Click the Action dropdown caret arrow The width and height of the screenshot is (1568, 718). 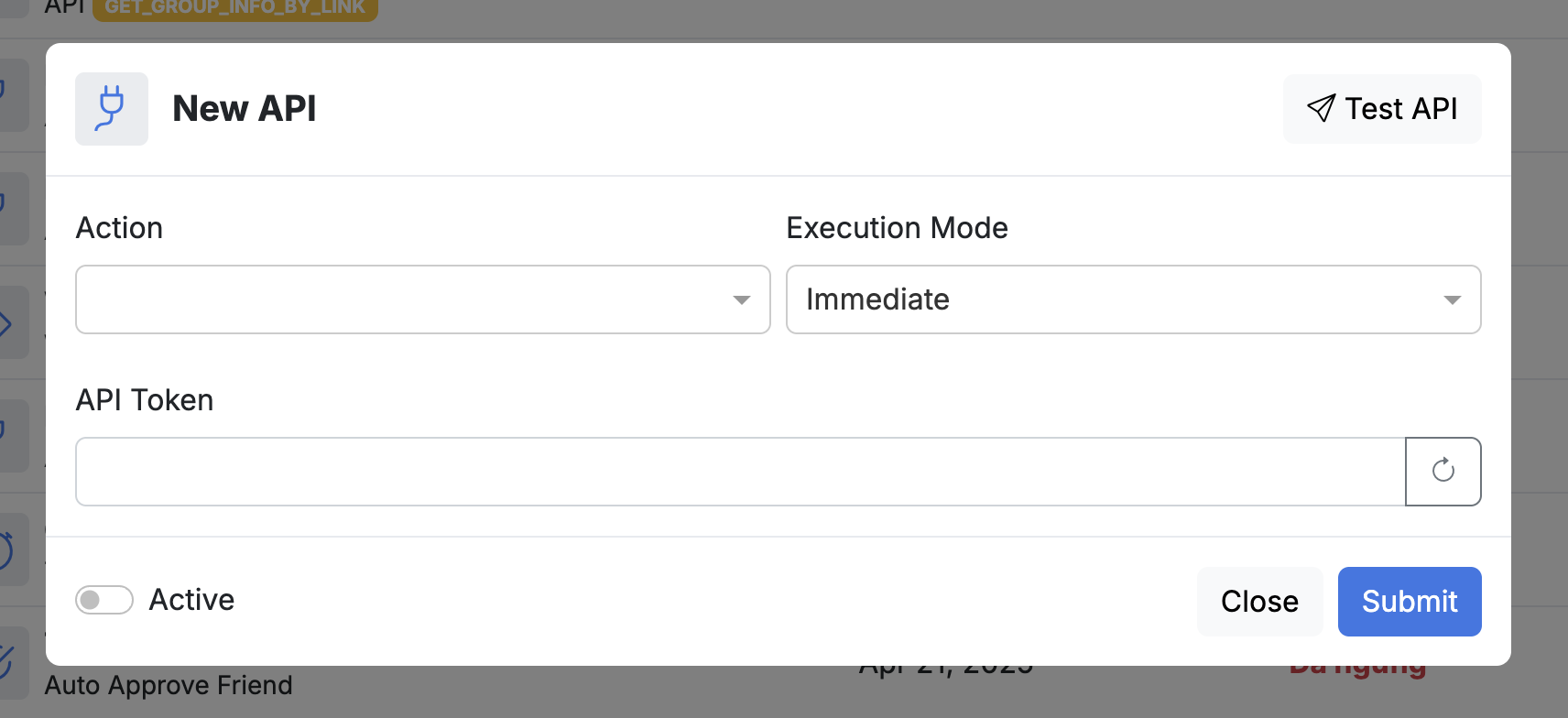pyautogui.click(x=742, y=299)
